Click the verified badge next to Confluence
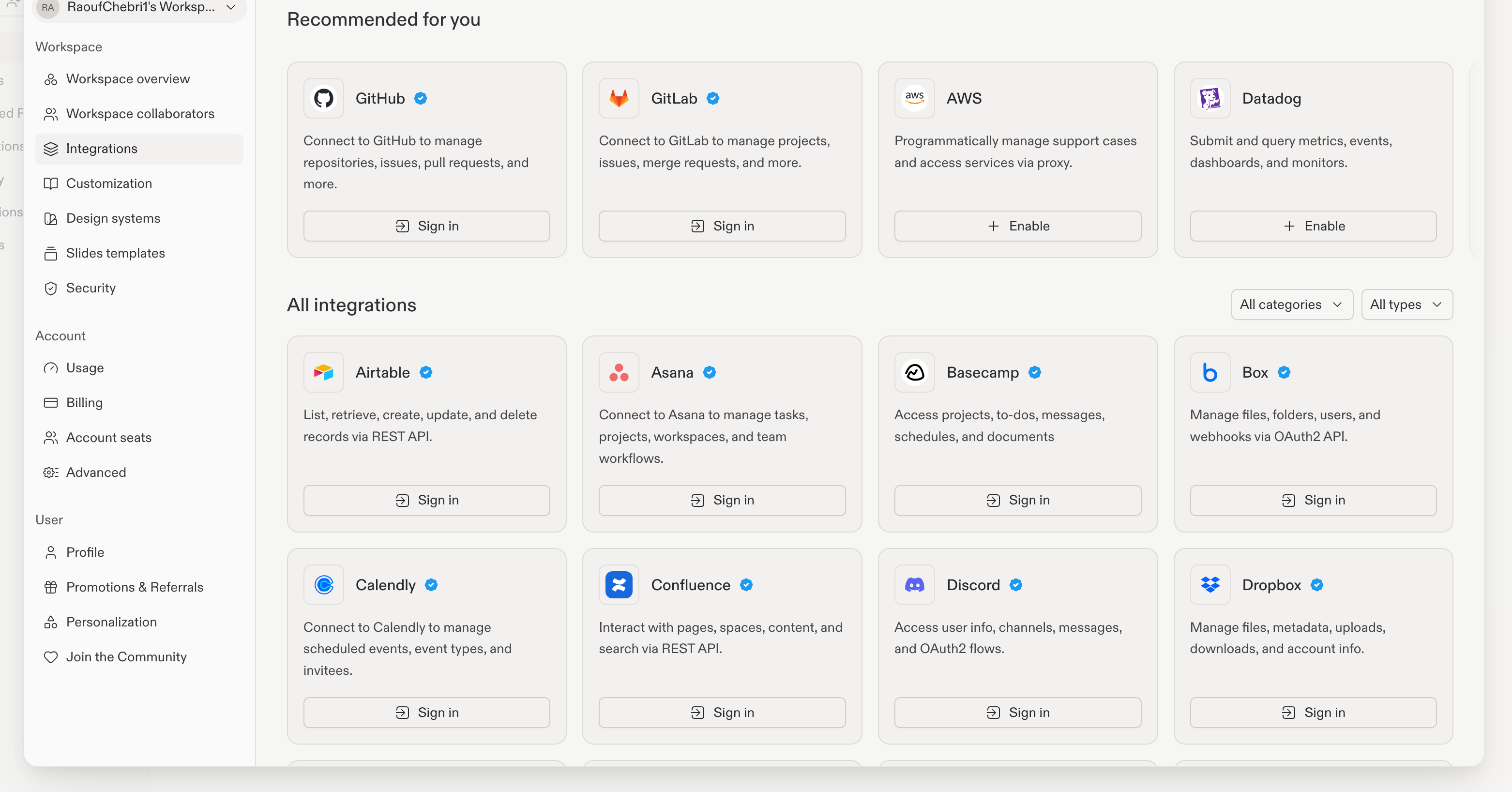 click(x=746, y=585)
